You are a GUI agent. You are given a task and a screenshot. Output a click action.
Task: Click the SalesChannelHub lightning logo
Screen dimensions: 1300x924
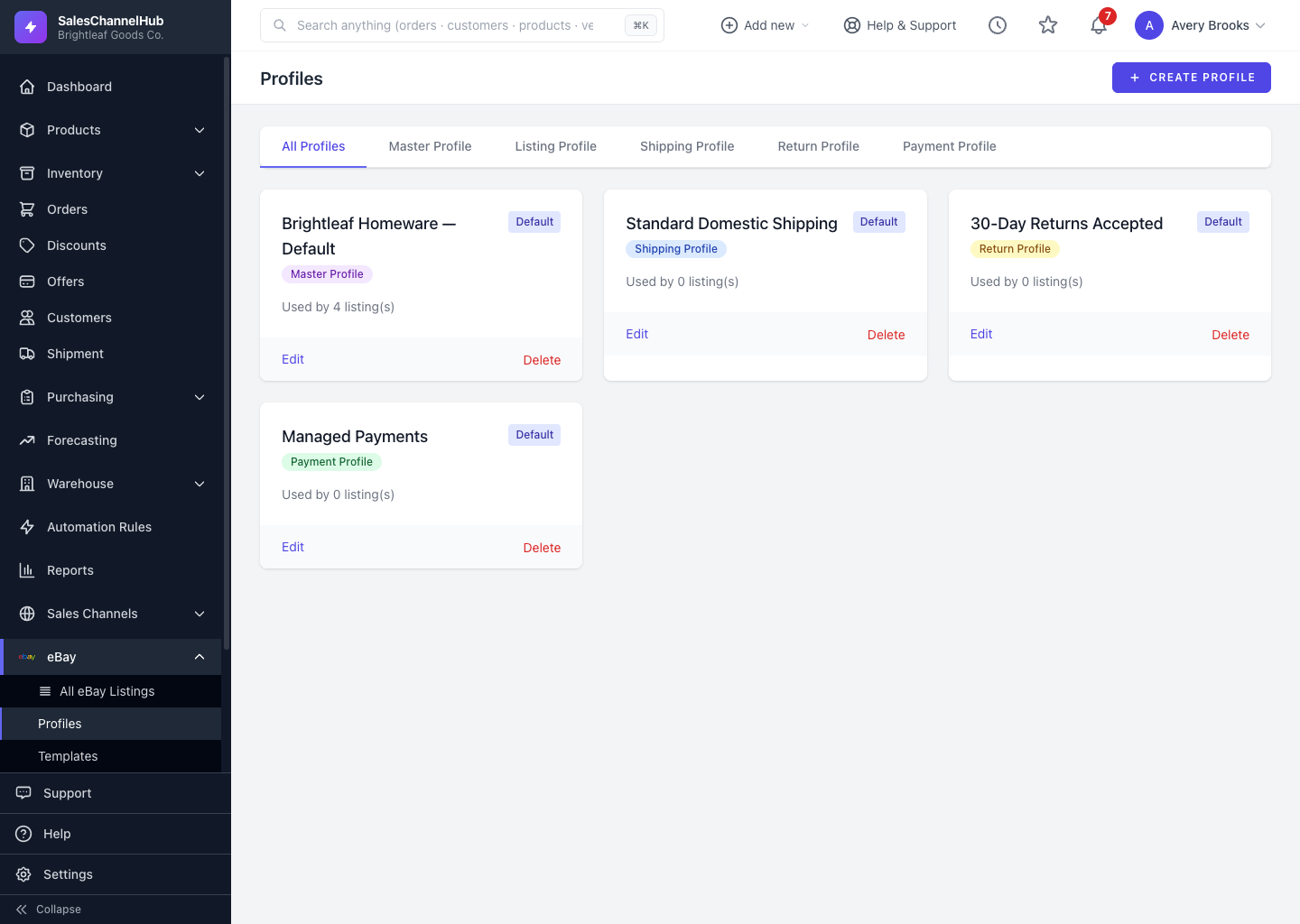[x=31, y=27]
